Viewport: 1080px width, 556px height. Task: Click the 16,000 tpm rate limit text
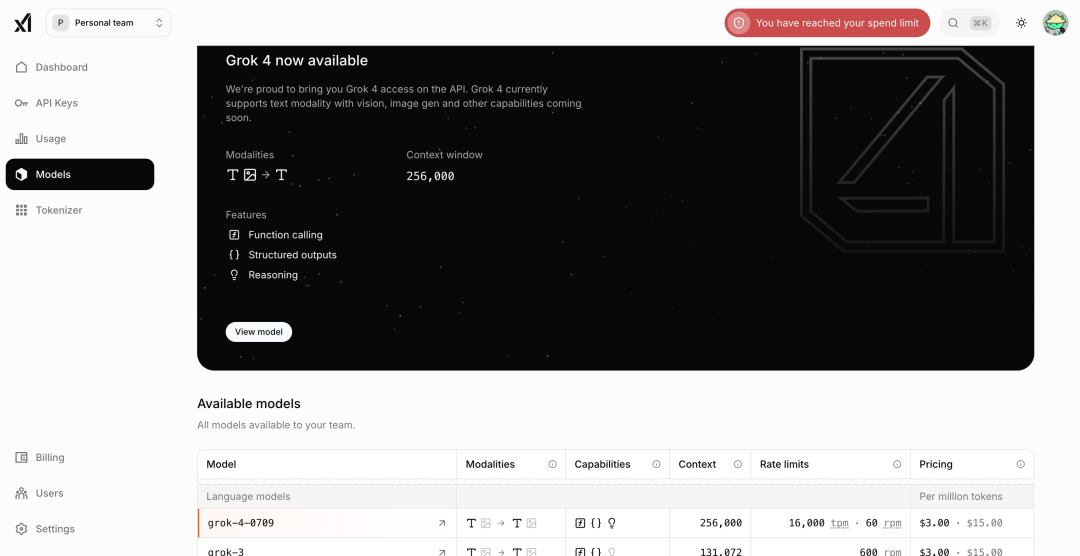pyautogui.click(x=818, y=523)
